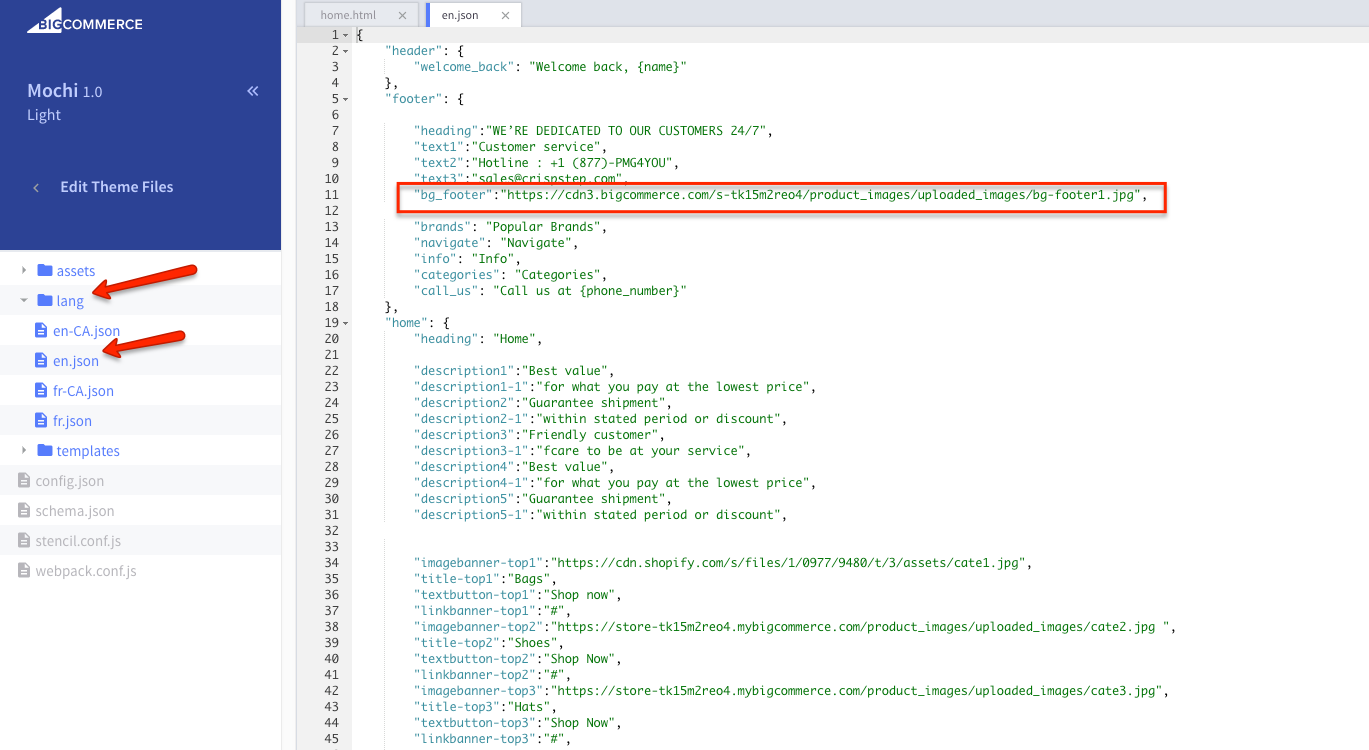
Task: Click the "Friendly customer" description3 value
Action: point(589,435)
